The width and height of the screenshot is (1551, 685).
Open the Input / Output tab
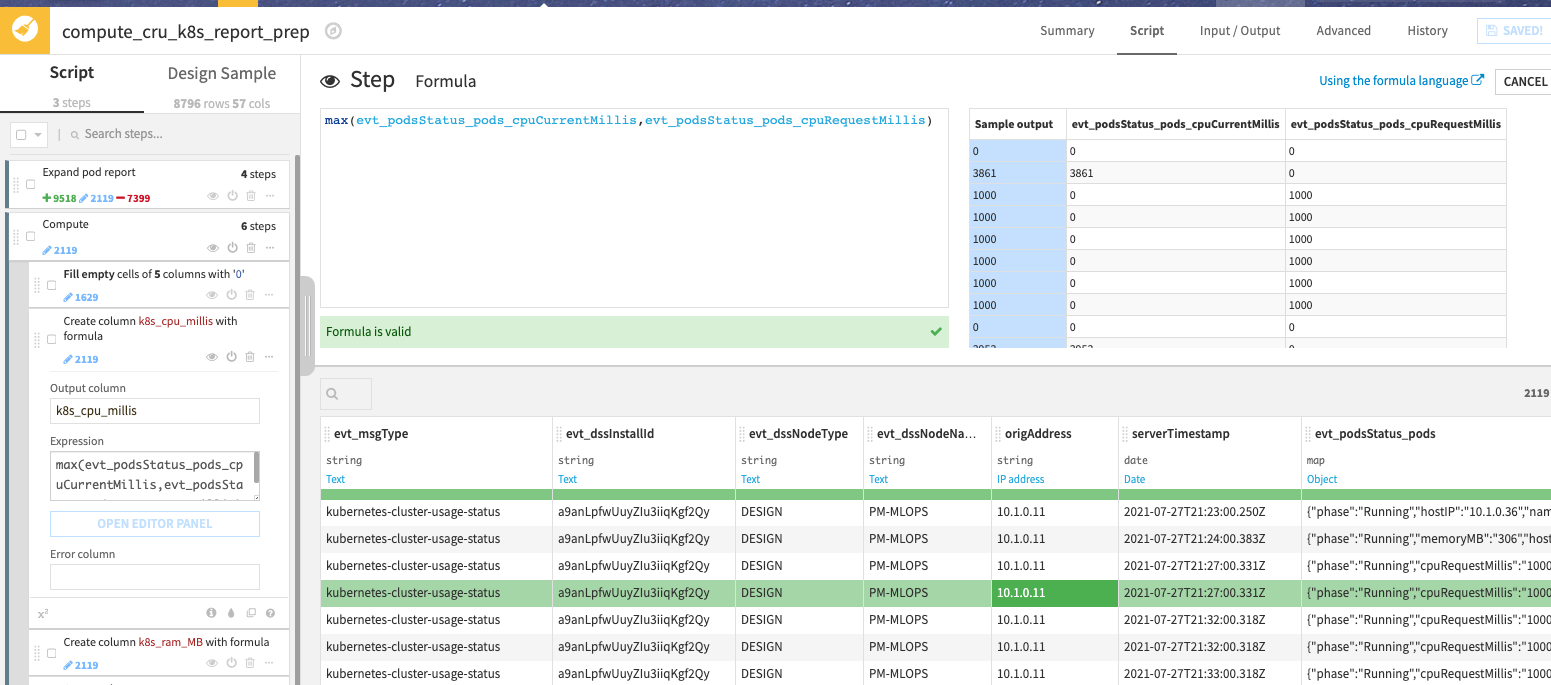pos(1240,31)
